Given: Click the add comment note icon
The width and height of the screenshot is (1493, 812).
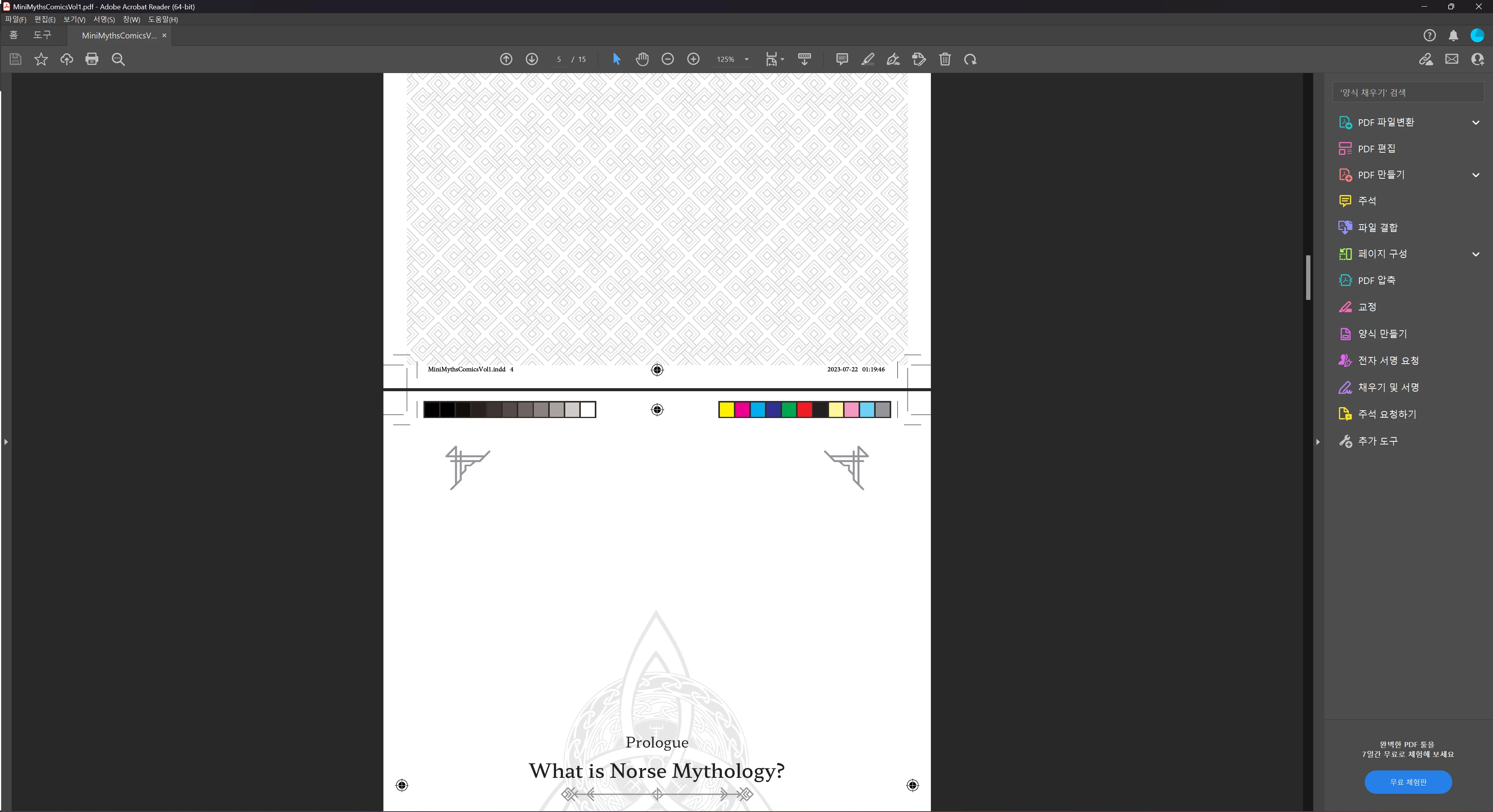Looking at the screenshot, I should click(x=841, y=59).
